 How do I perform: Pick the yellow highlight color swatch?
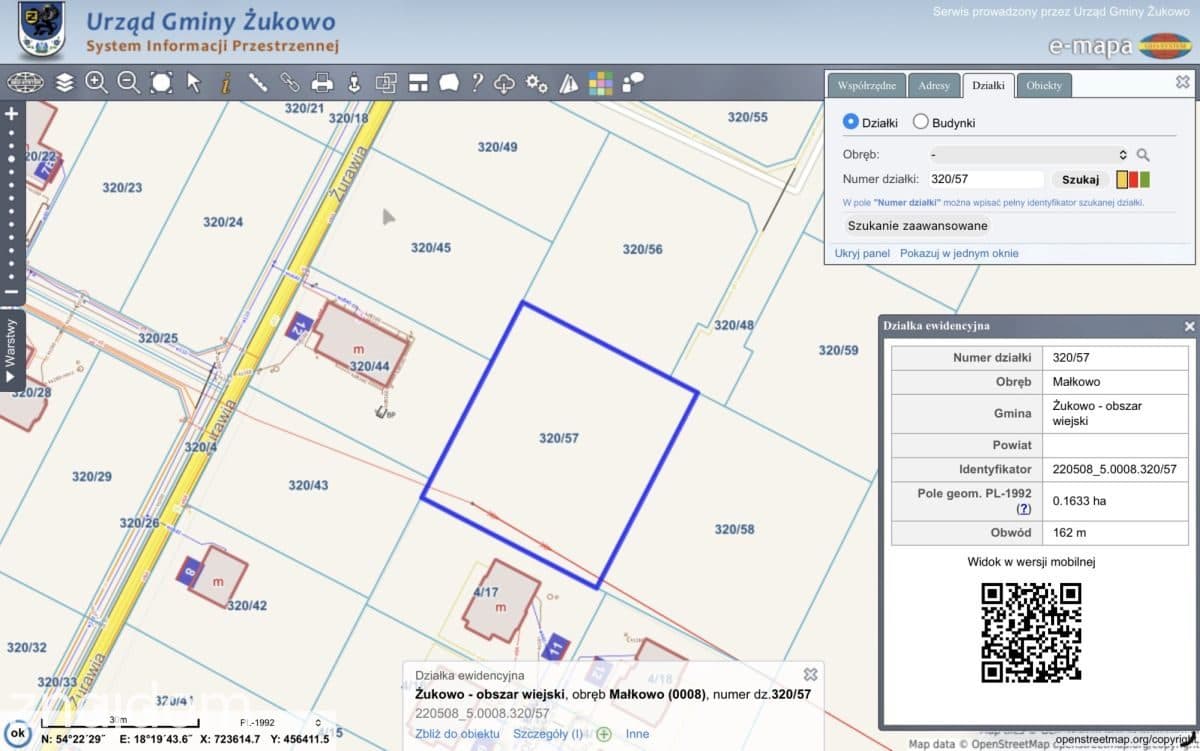1122,180
